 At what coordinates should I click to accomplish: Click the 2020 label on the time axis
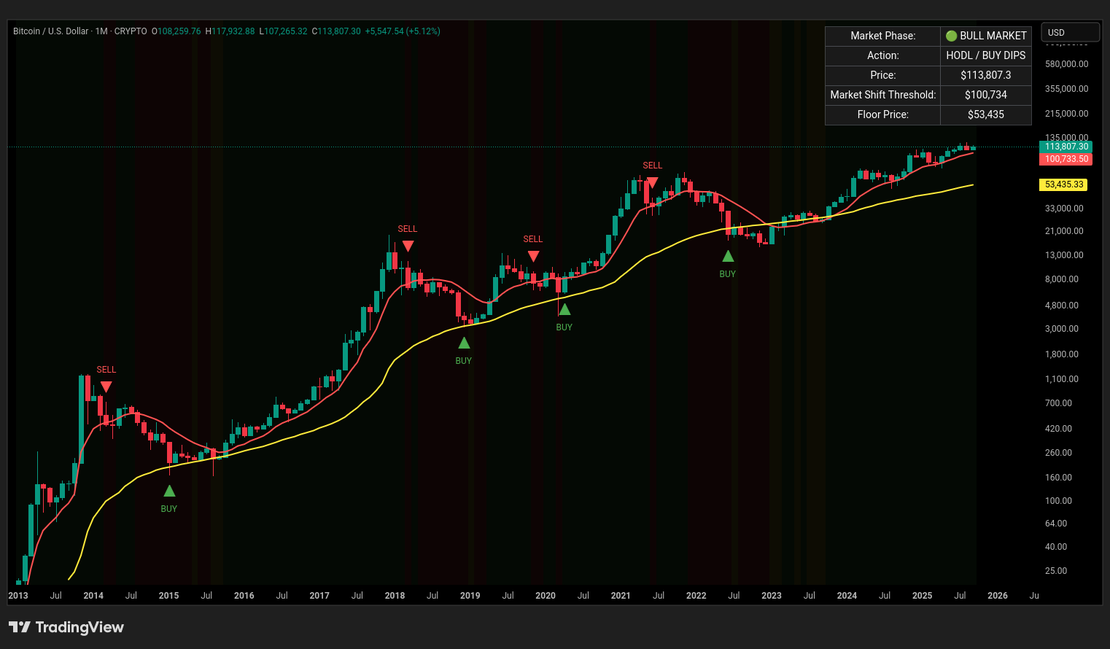(545, 595)
